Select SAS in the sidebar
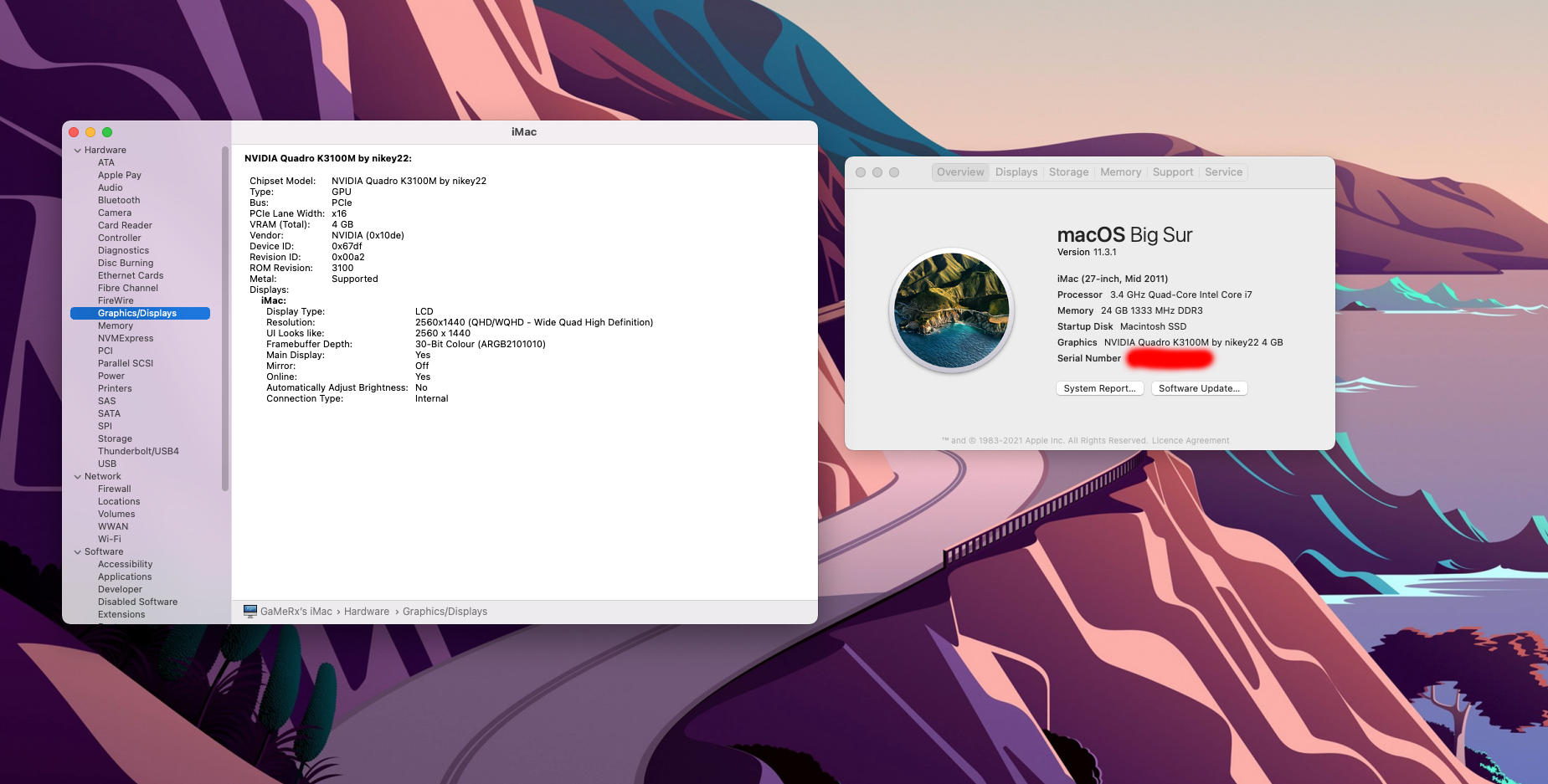 point(107,402)
